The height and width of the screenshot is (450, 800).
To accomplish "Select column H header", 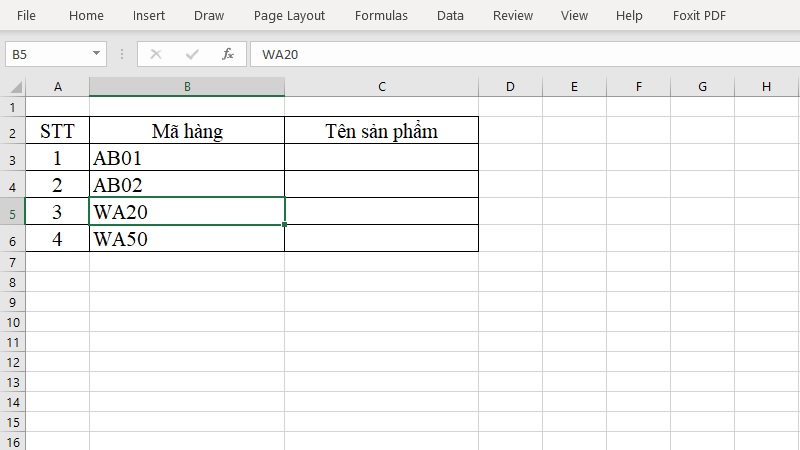I will [x=767, y=87].
